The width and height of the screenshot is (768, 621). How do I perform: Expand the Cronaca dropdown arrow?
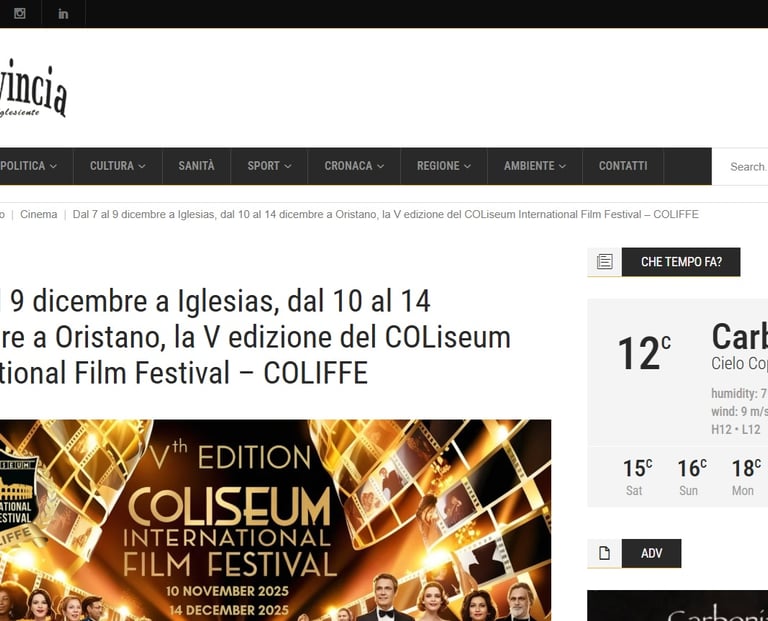click(381, 167)
